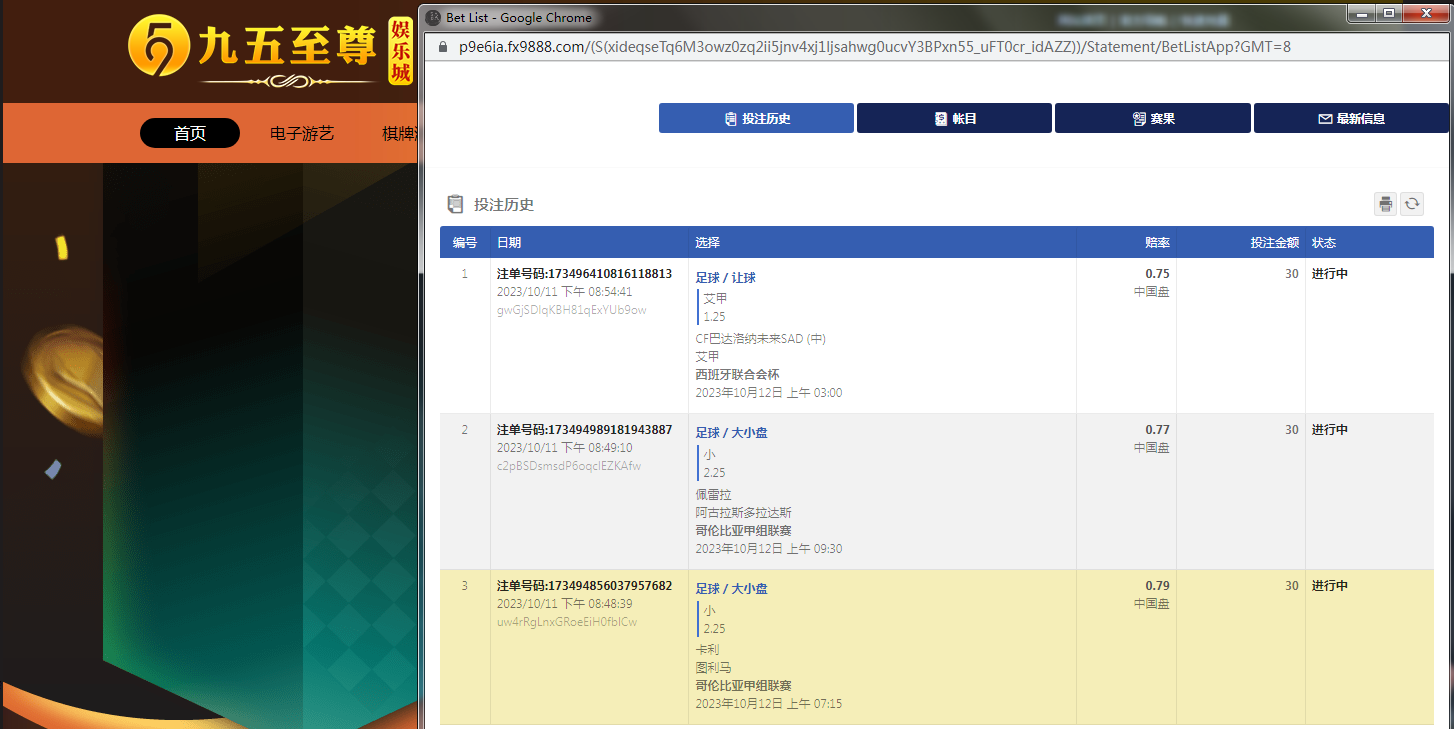Select 电子游艺 in the navigation bar
The height and width of the screenshot is (729, 1454).
(x=302, y=133)
